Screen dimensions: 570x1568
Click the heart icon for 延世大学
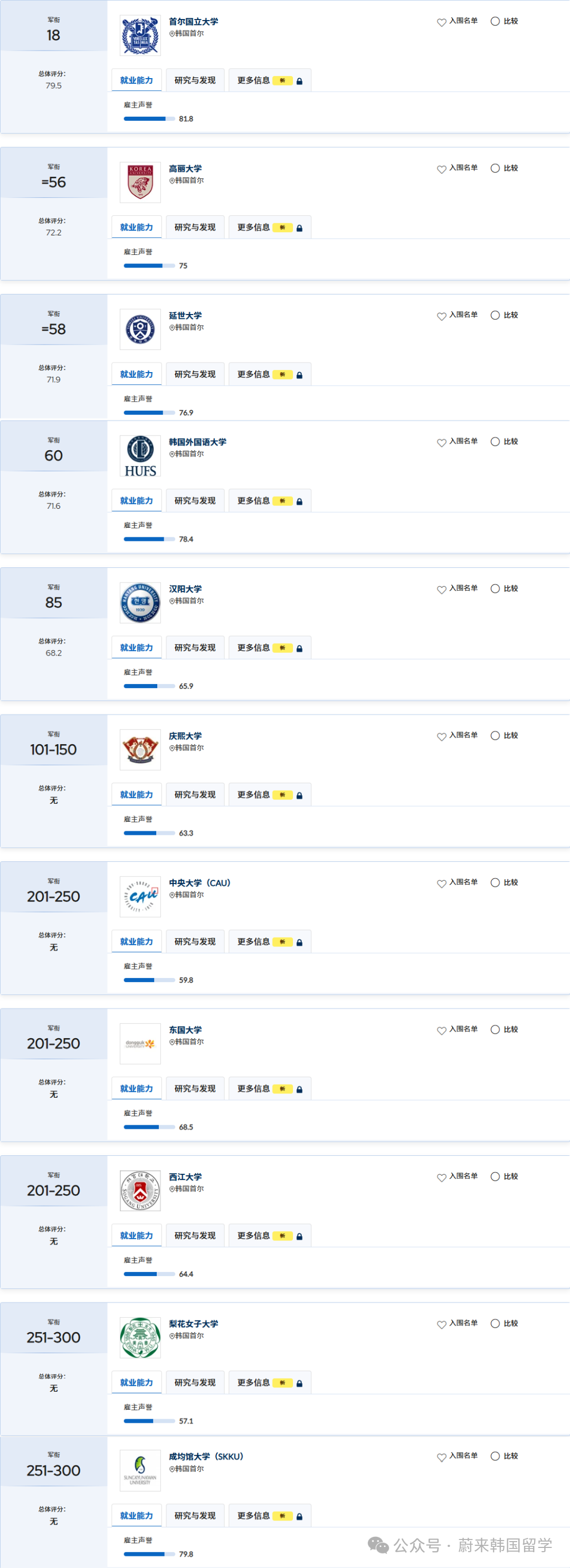(x=442, y=316)
